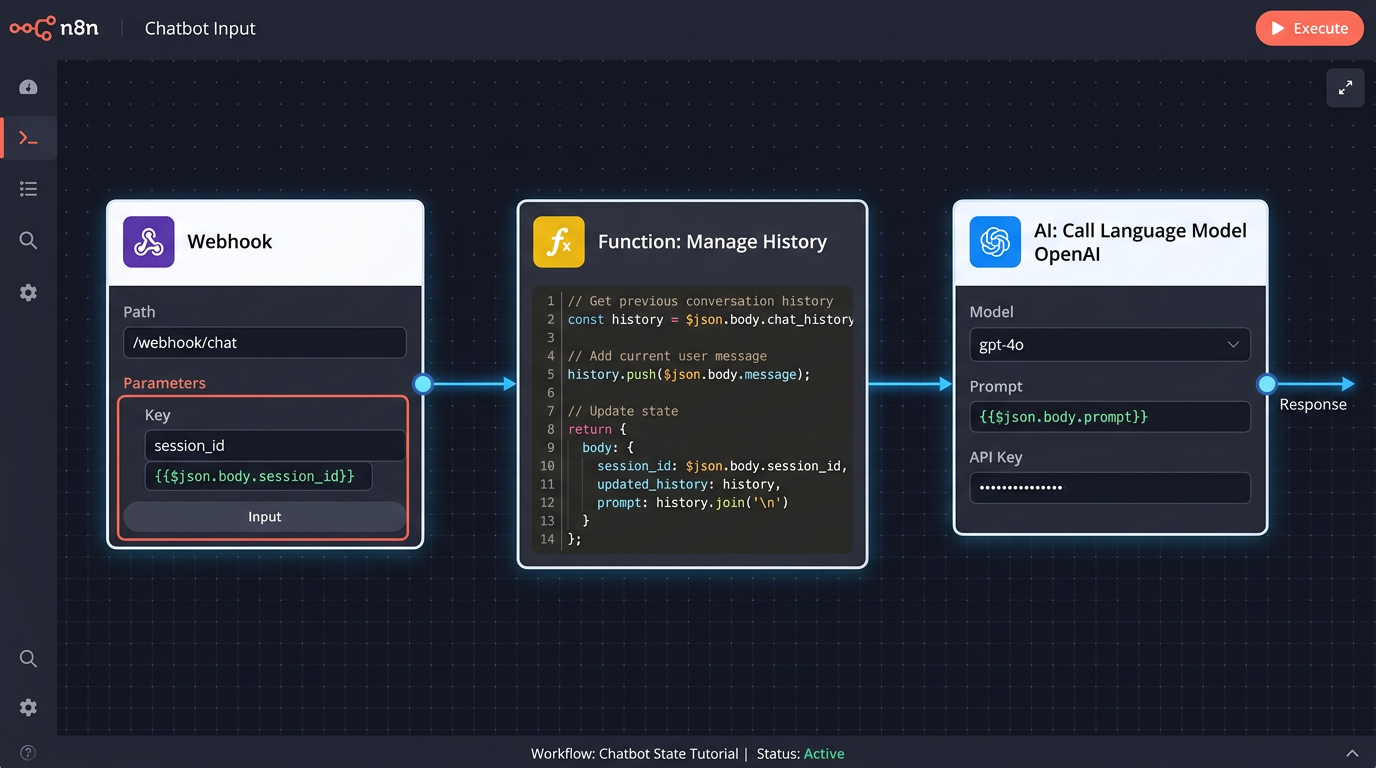The width and height of the screenshot is (1376, 768).
Task: Select the Webhook node title
Action: (230, 242)
